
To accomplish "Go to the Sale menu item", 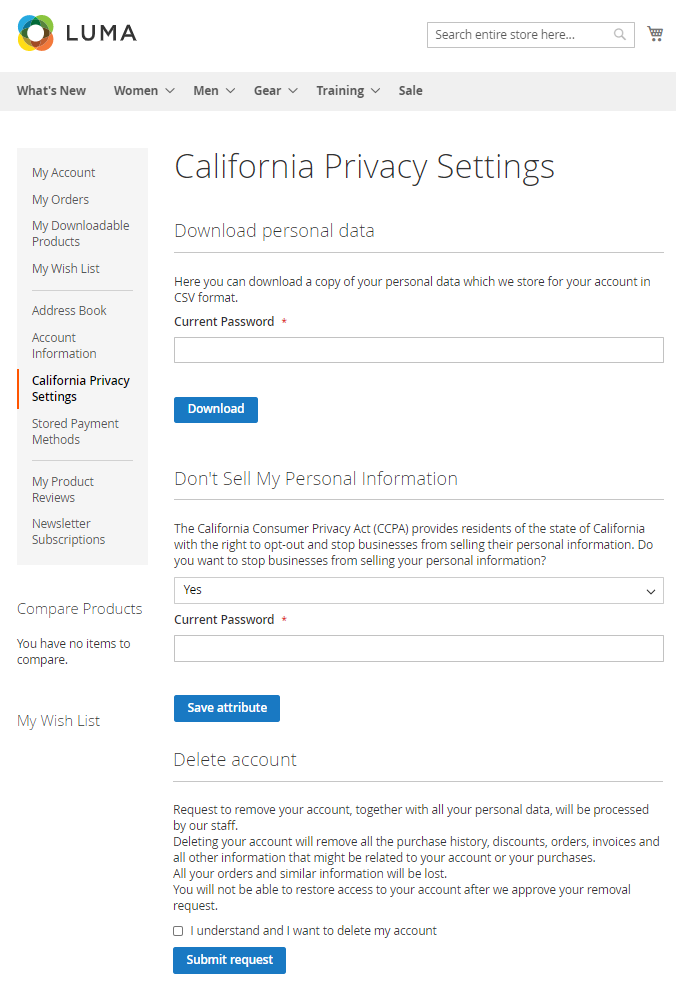I will coord(410,91).
